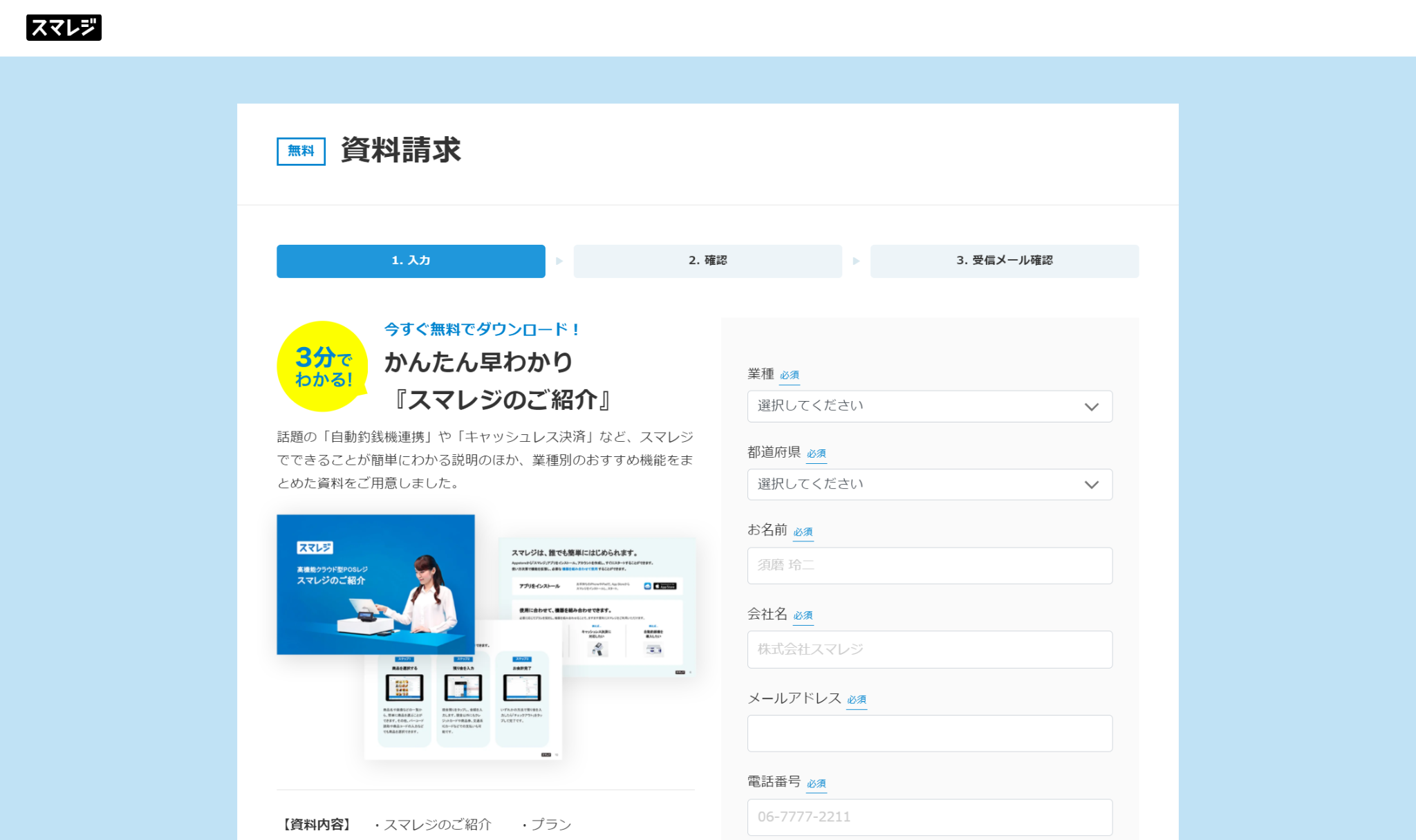Select step tab 3. 受信メール確認
The image size is (1416, 840).
coord(1004,261)
